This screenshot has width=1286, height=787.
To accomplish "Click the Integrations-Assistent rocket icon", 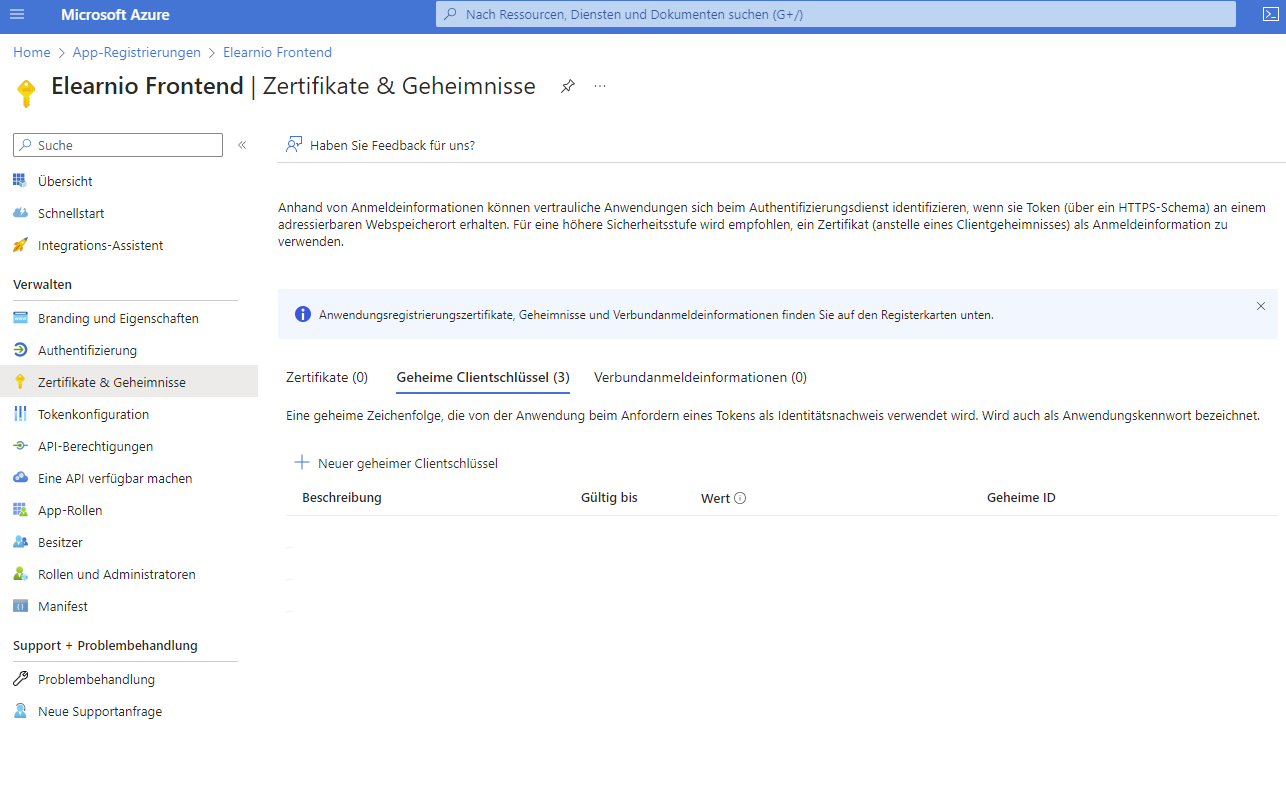I will point(20,245).
